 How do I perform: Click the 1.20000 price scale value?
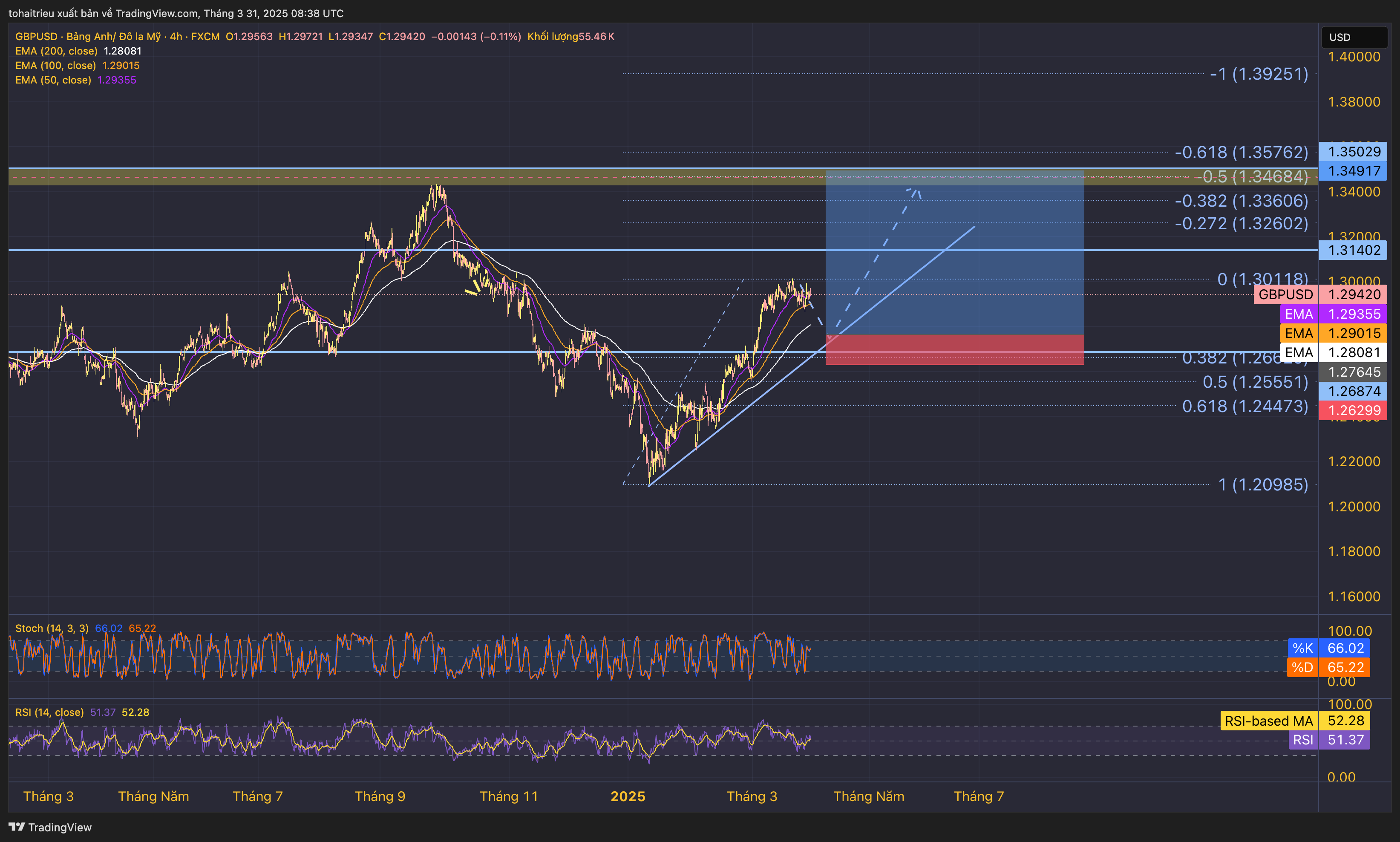(x=1354, y=506)
